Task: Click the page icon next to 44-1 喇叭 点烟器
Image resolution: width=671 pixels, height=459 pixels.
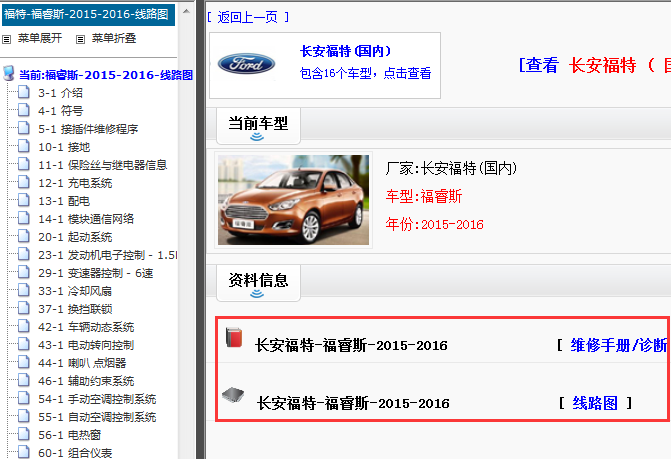Action: click(24, 362)
